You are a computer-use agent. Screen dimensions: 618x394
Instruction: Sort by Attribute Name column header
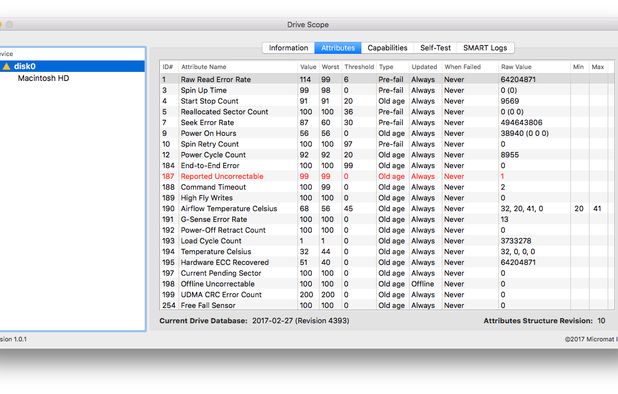[238, 67]
